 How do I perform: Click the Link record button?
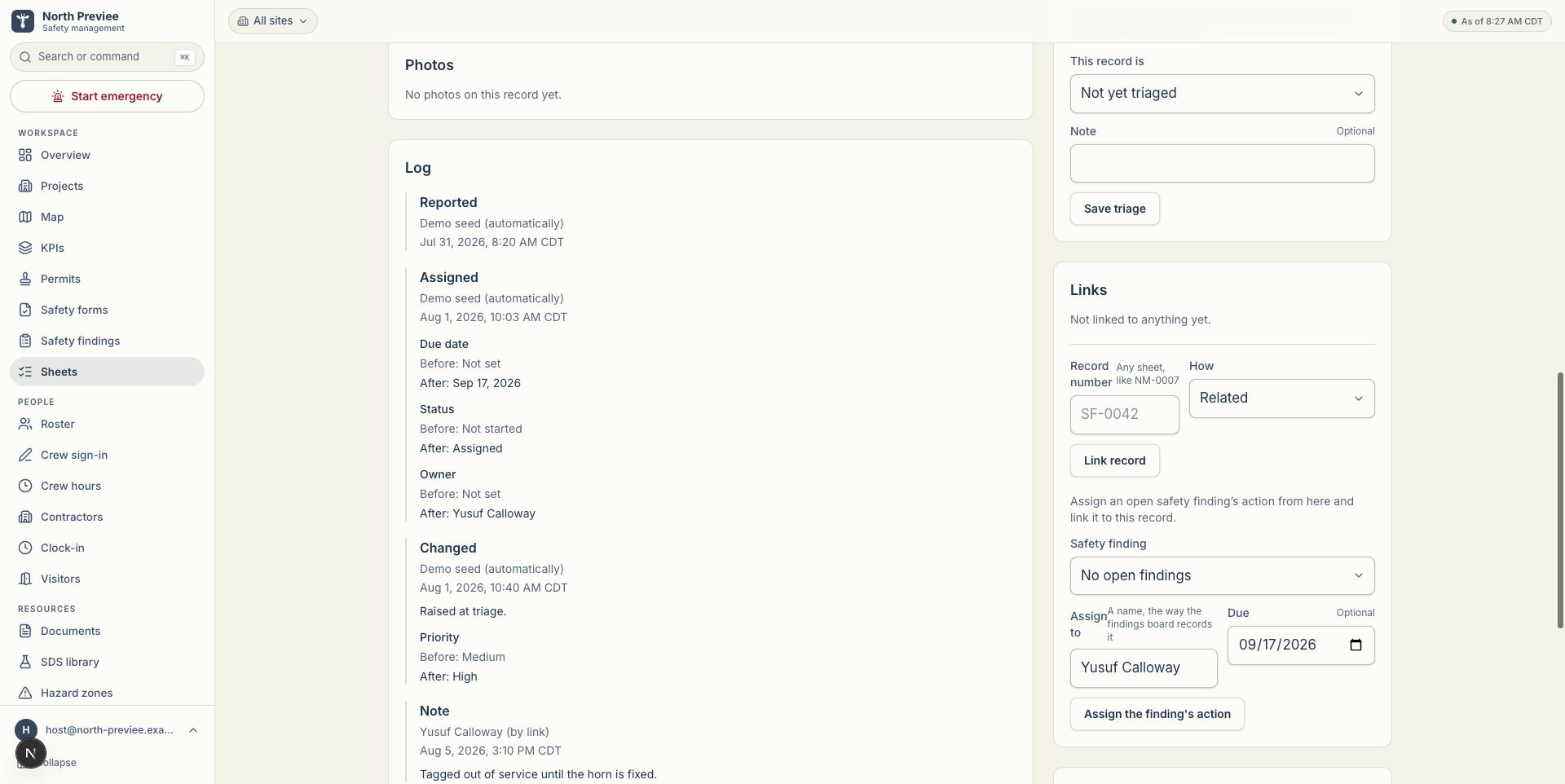coord(1114,460)
